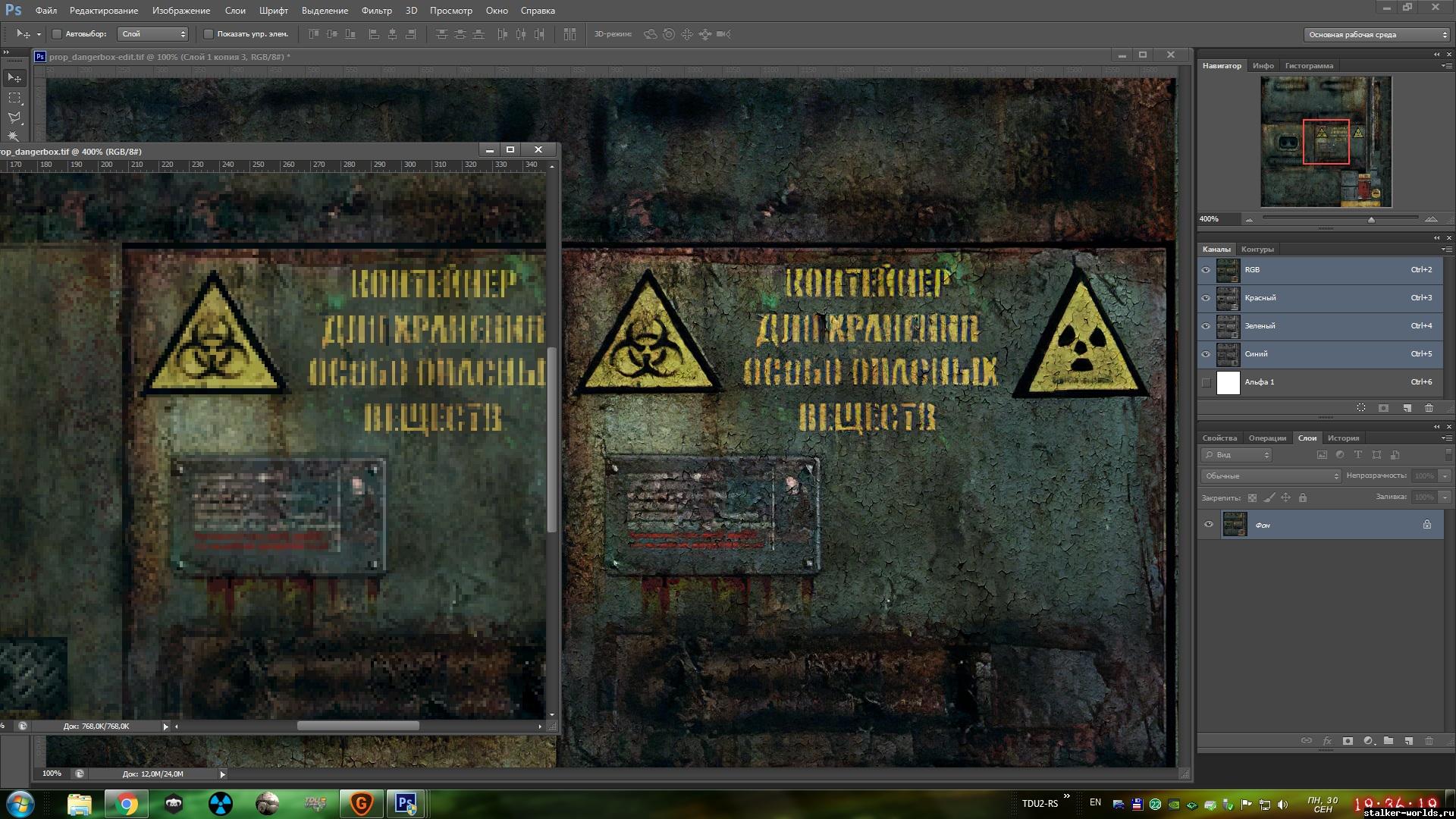Screen dimensions: 1456x819
Task: Open volume control in system tray
Action: (1282, 805)
